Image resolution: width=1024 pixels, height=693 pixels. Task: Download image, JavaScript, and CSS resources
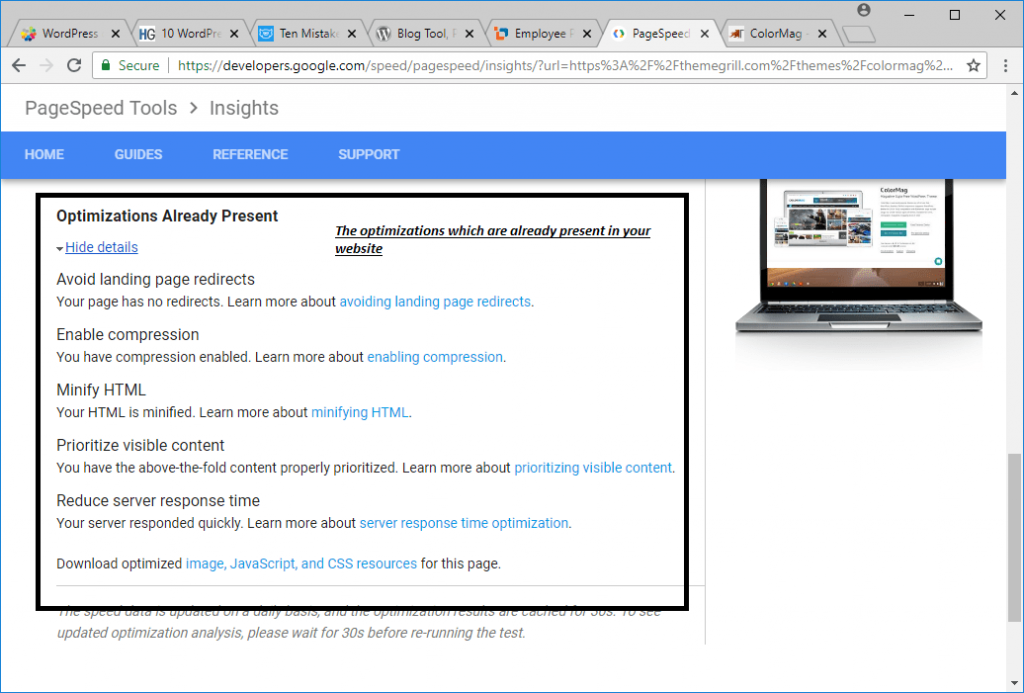[301, 564]
